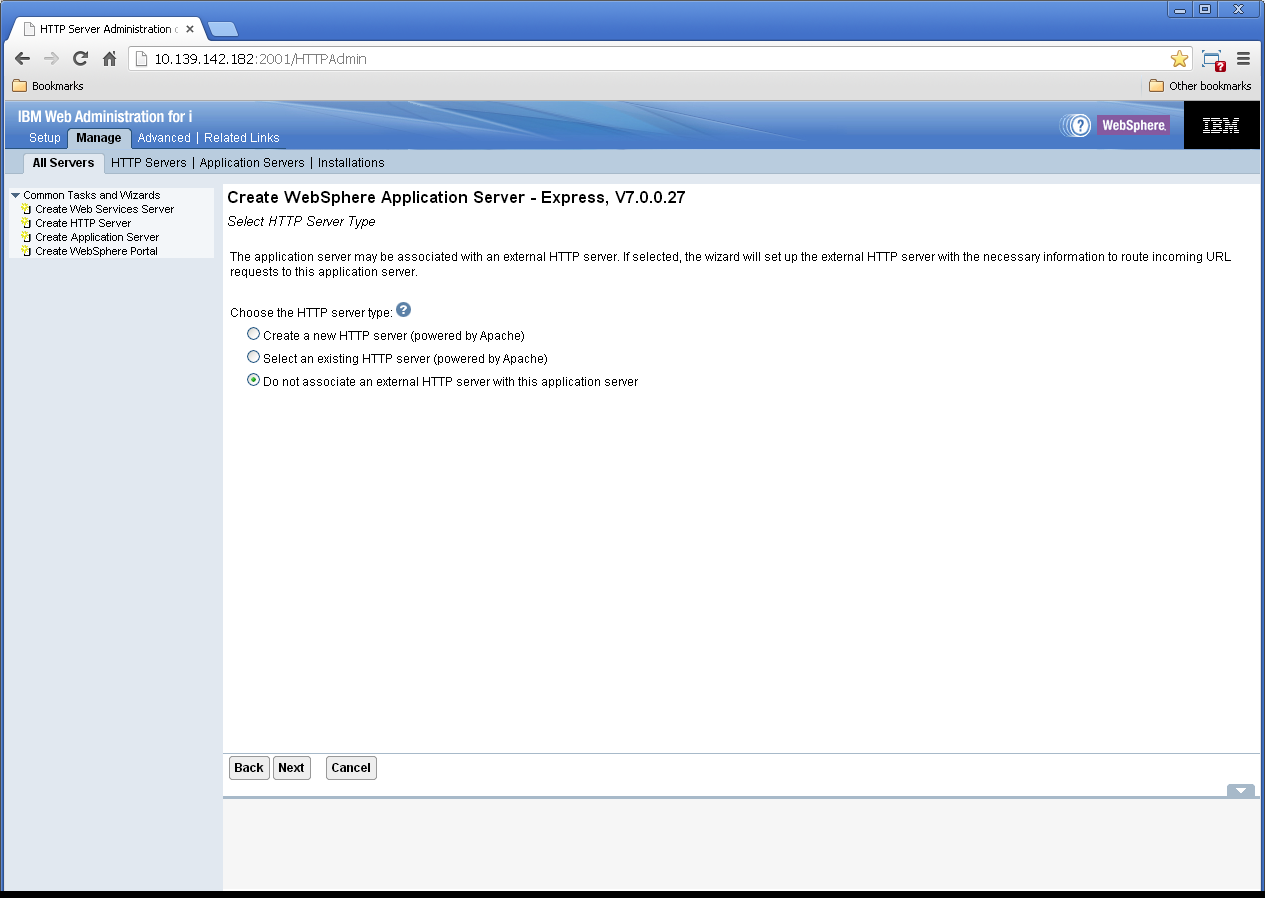Click the IBM logo
Viewport: 1265px width, 898px height.
[x=1221, y=125]
